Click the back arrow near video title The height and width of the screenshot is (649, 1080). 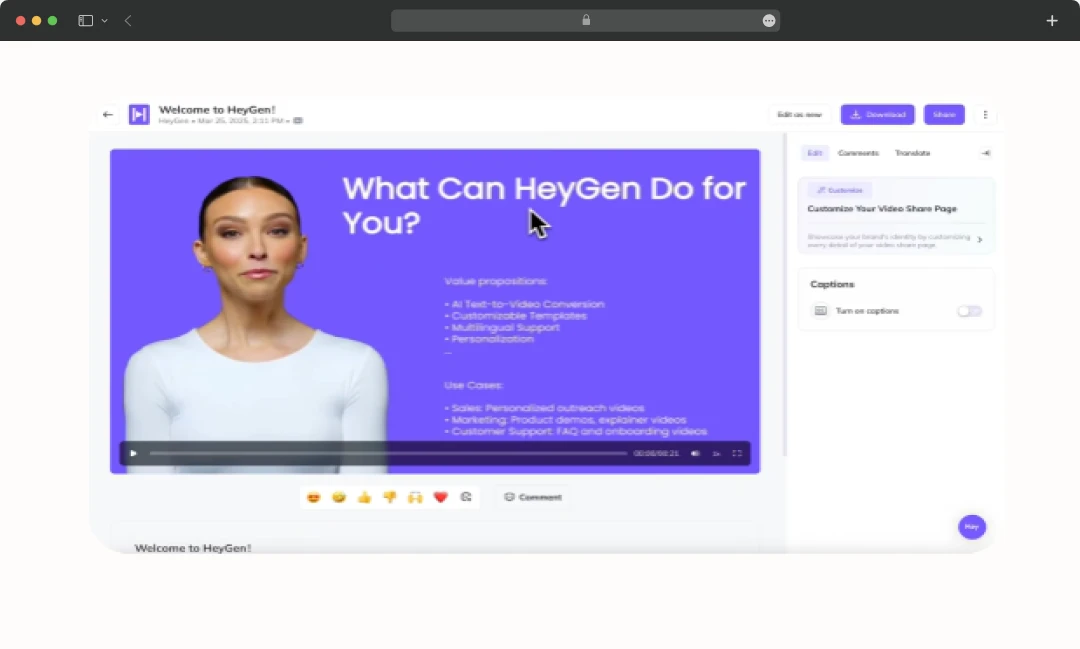point(107,114)
